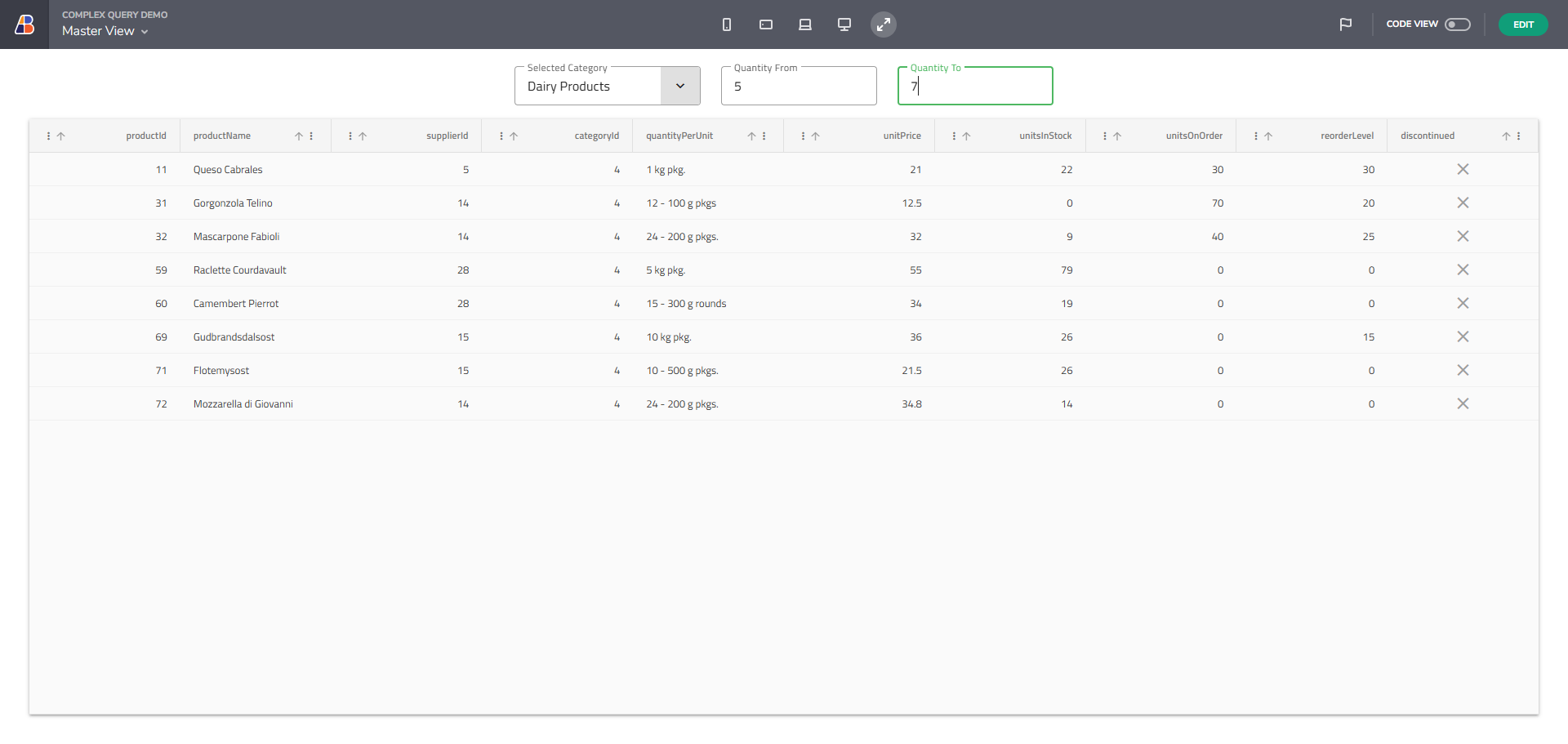The width and height of the screenshot is (1568, 744).
Task: Select the mobile phone preview icon
Action: coord(727,25)
